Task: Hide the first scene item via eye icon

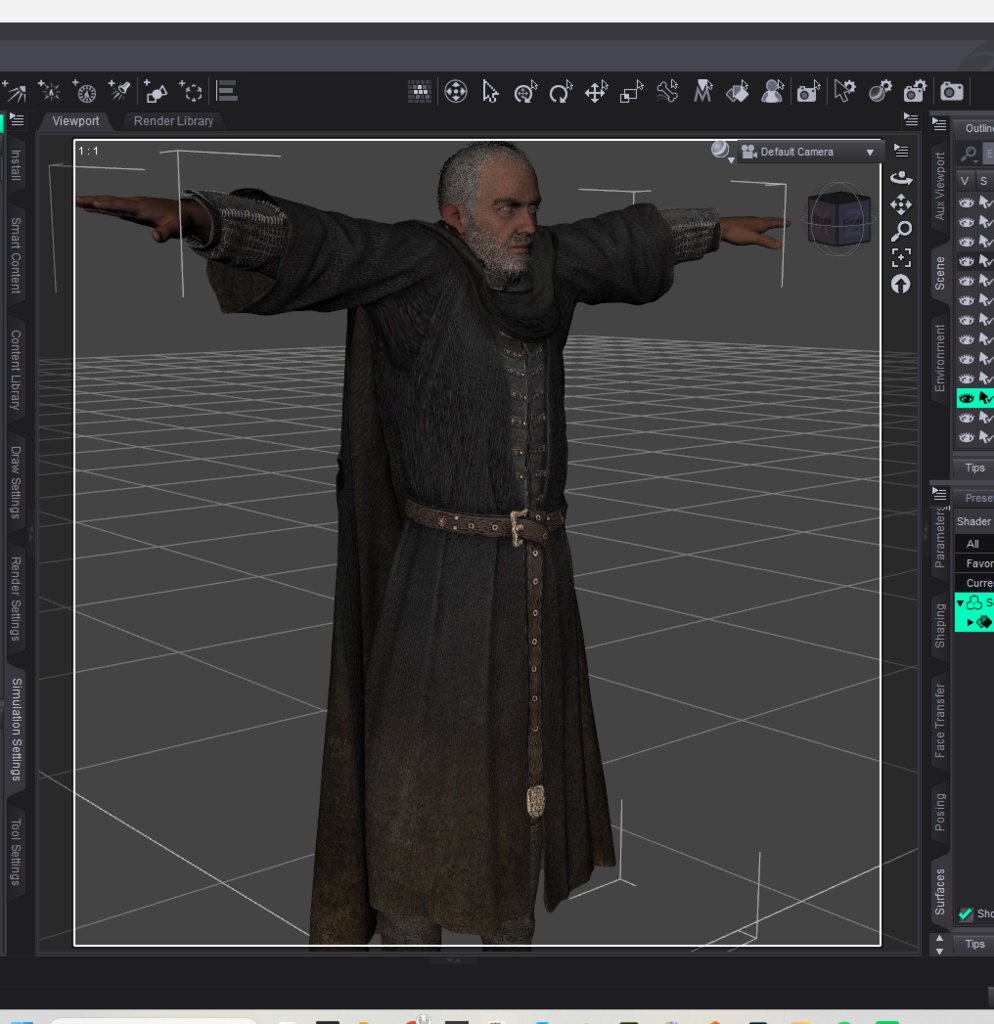Action: pos(966,202)
